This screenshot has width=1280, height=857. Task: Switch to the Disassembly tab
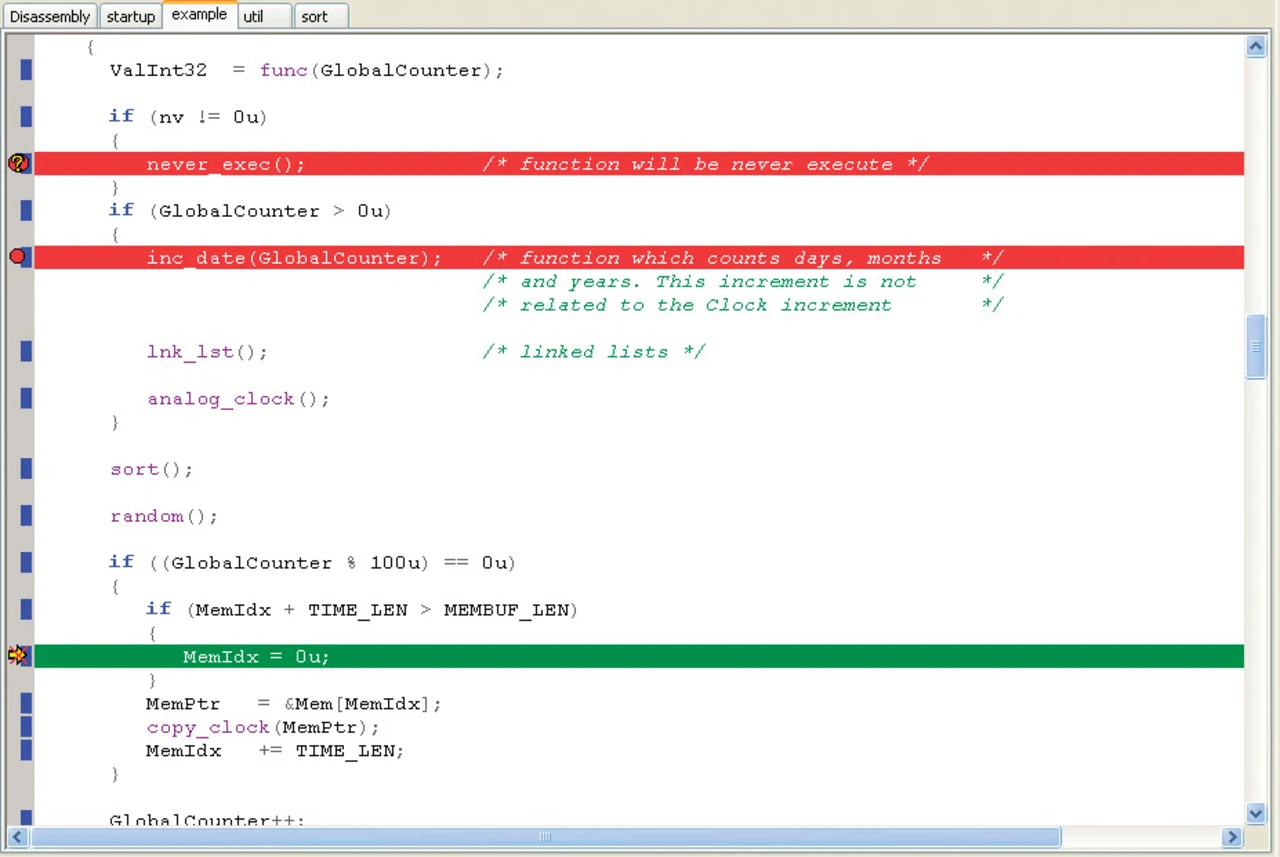[50, 17]
